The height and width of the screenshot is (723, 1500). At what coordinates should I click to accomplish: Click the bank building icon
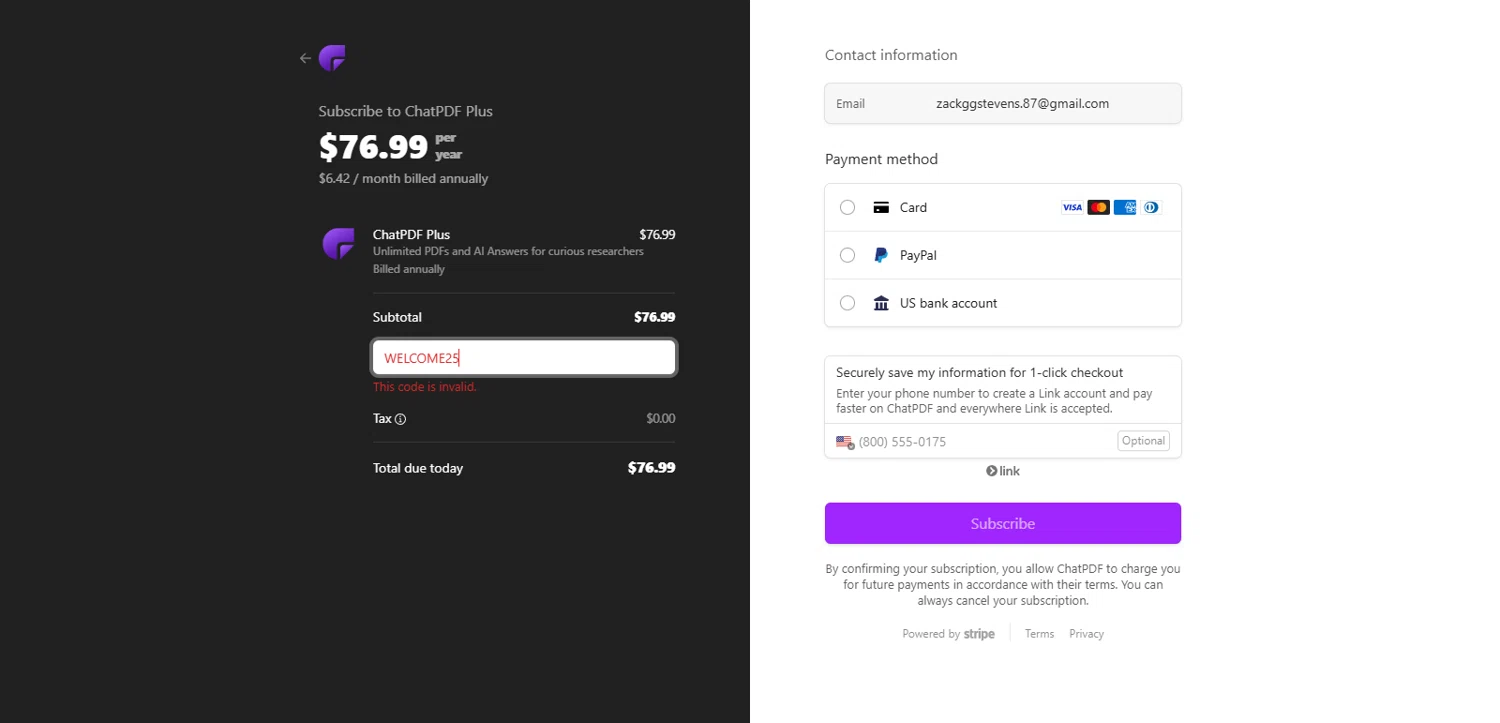point(881,303)
